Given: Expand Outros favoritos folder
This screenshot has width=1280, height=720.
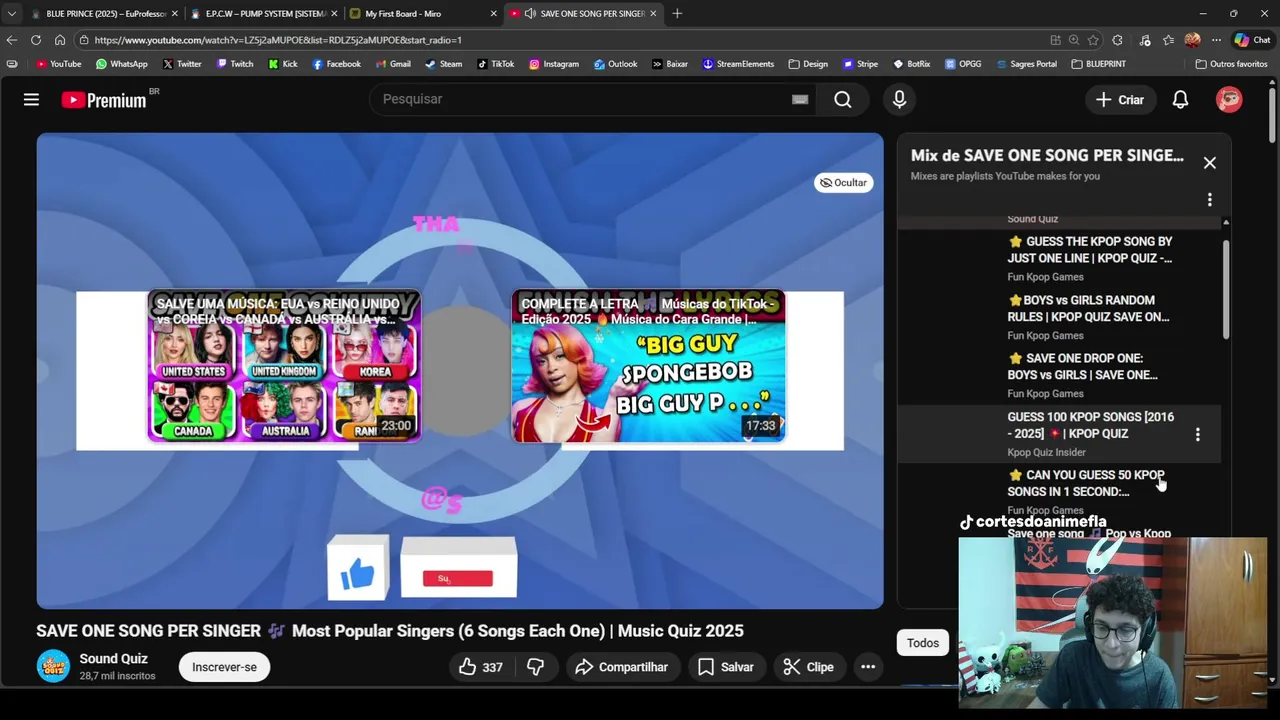Looking at the screenshot, I should pos(1231,64).
